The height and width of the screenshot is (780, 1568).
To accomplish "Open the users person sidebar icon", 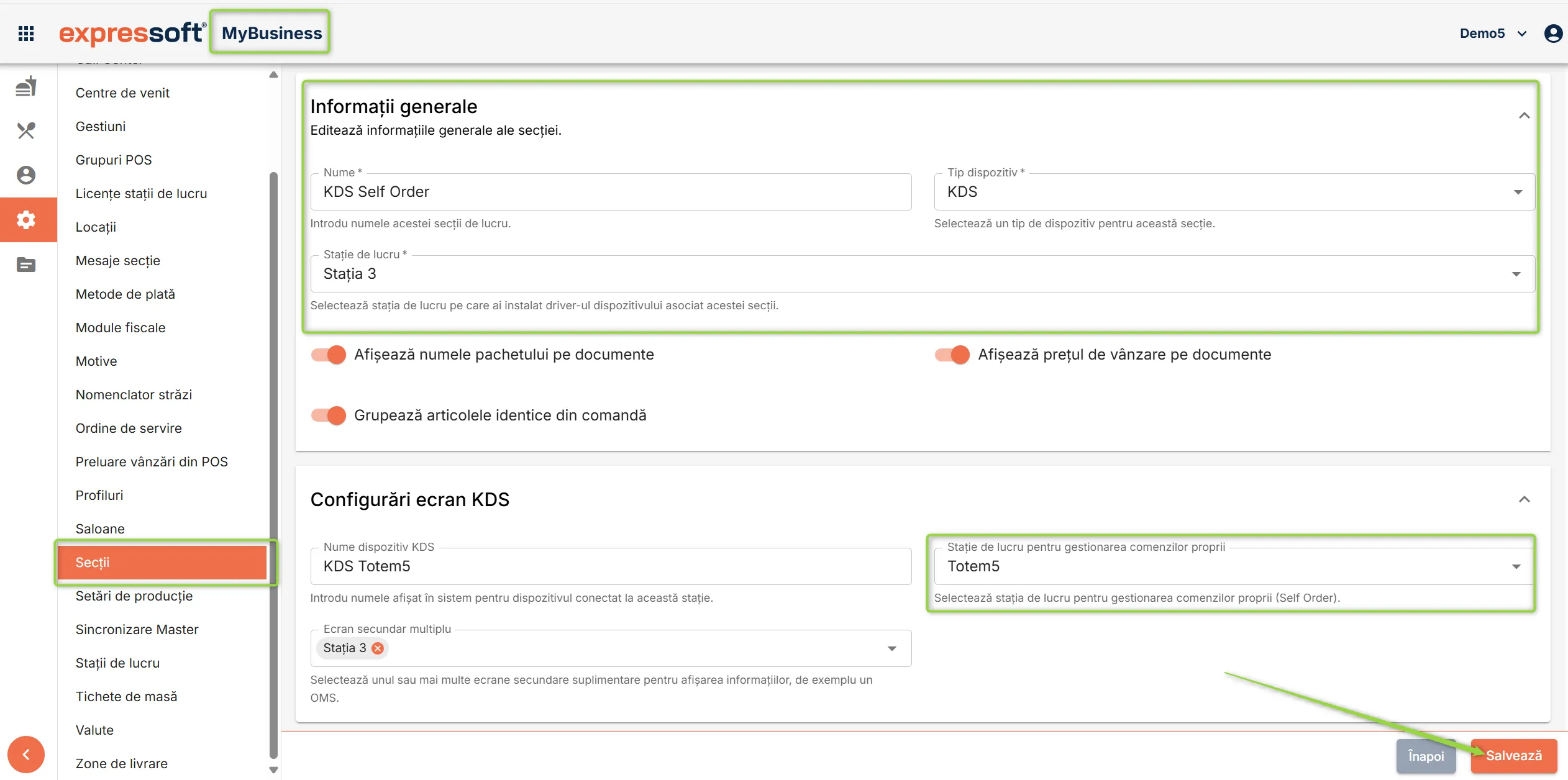I will (26, 175).
